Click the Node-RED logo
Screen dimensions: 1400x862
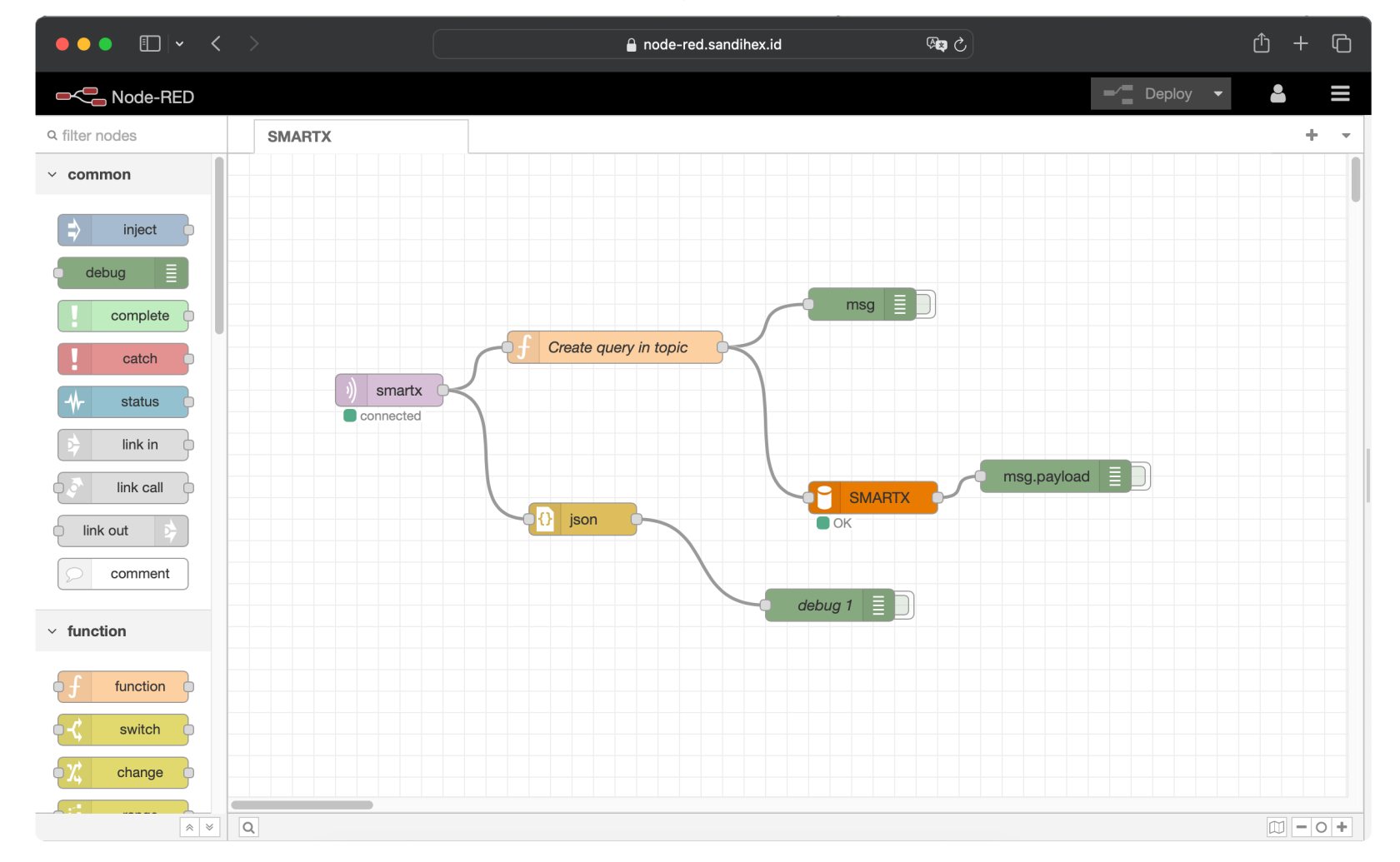coord(125,97)
